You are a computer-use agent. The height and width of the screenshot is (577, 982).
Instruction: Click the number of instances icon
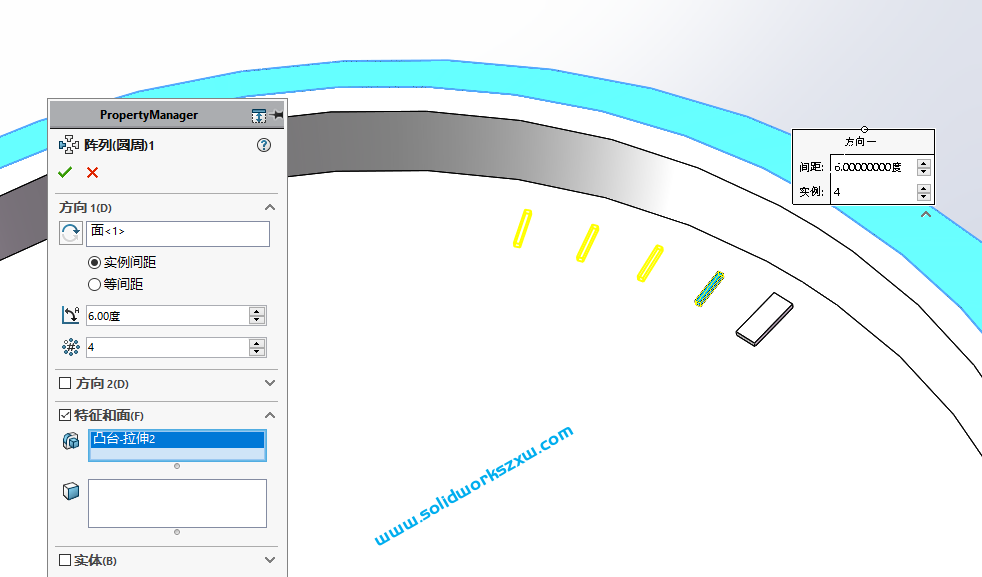[69, 347]
